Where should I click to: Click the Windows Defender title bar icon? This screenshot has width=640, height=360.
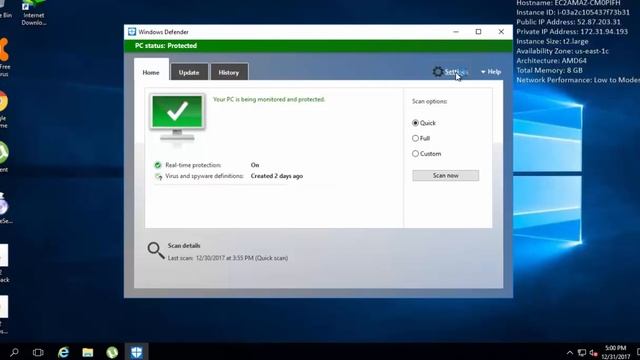(132, 32)
